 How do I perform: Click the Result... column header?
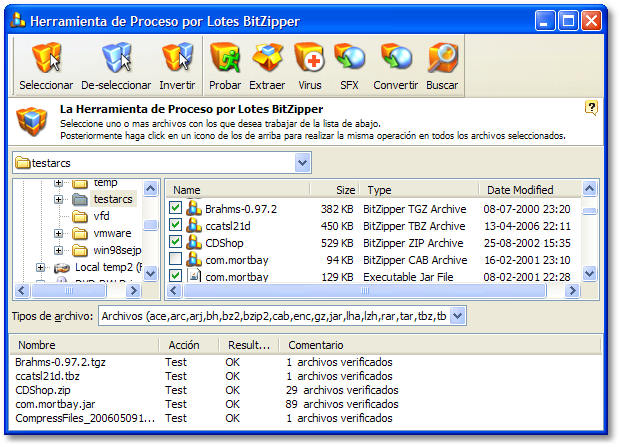click(x=249, y=345)
